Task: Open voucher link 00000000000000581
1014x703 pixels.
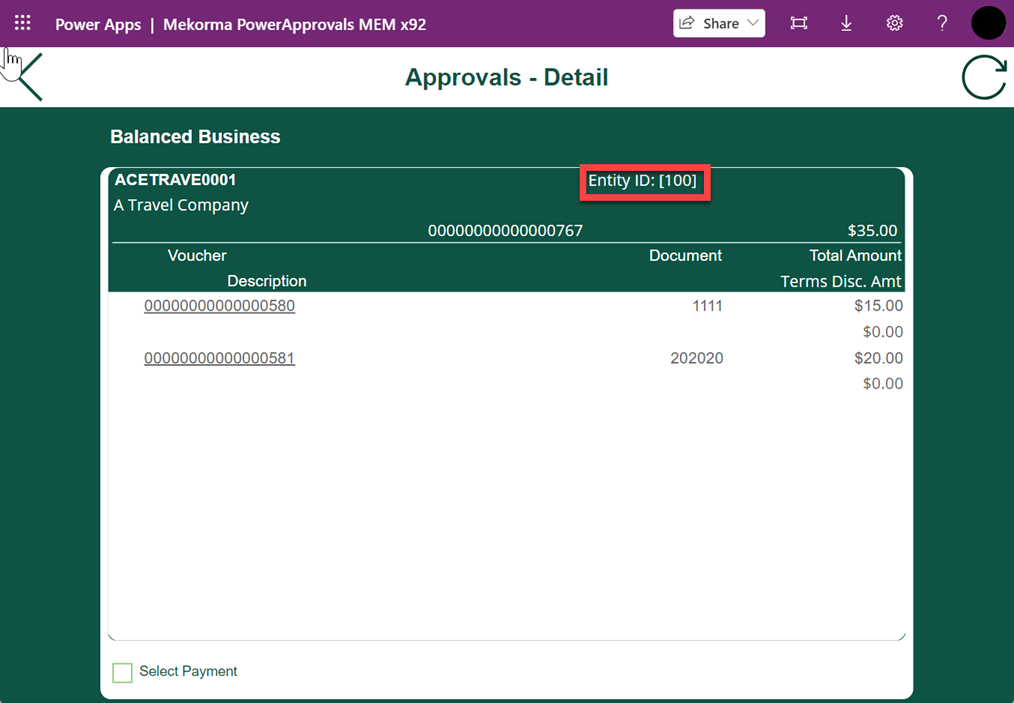Action: pos(219,358)
